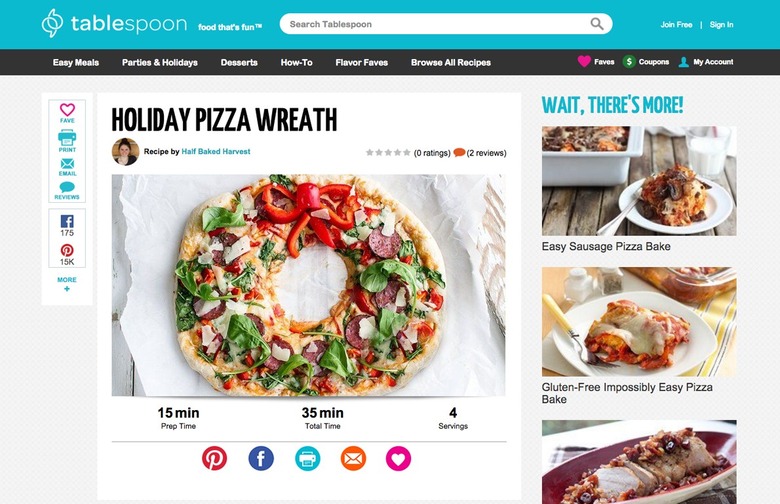Pin recipe using sidebar Pinterest icon

pyautogui.click(x=67, y=250)
